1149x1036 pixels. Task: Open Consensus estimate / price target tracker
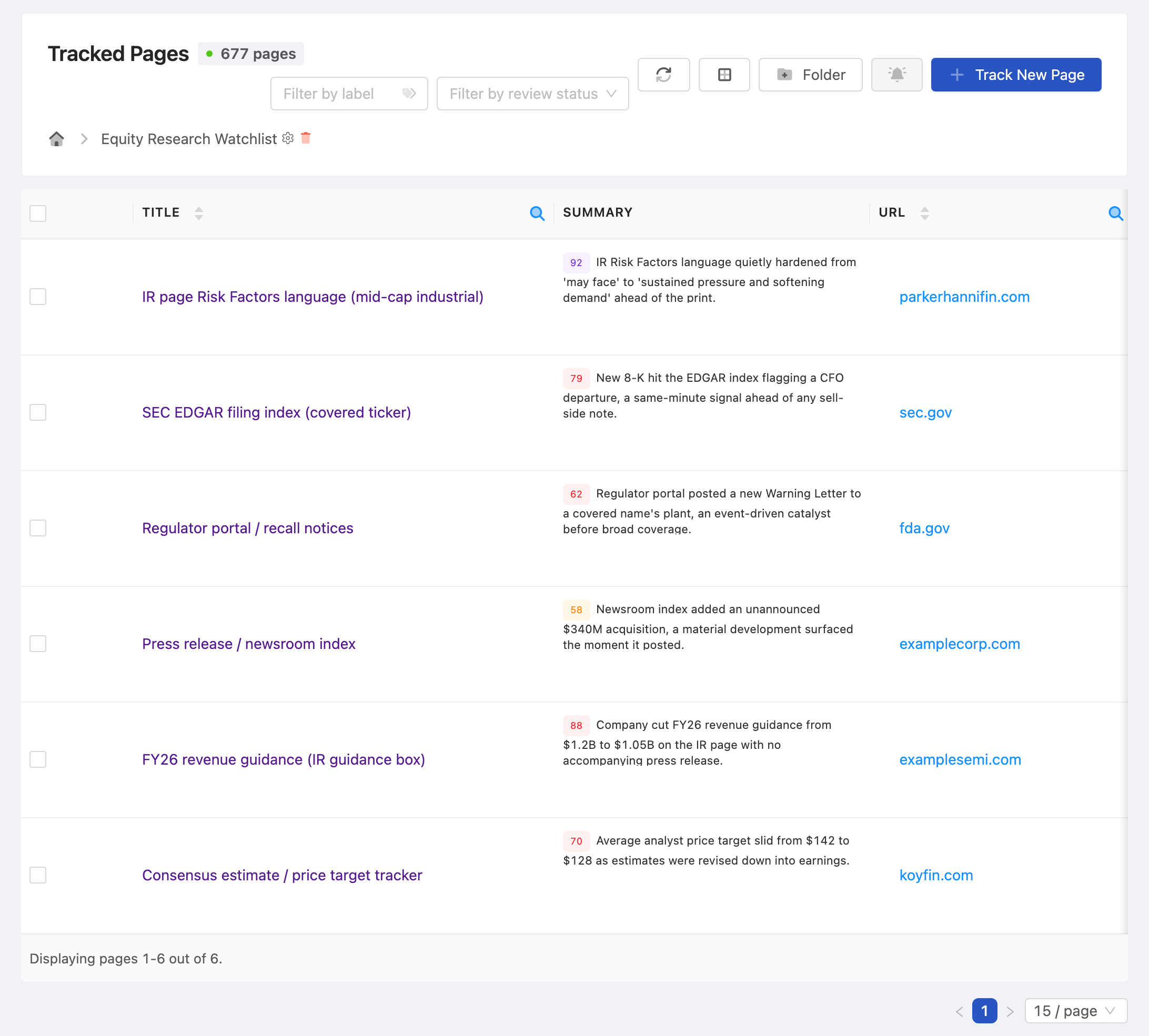[x=283, y=875]
